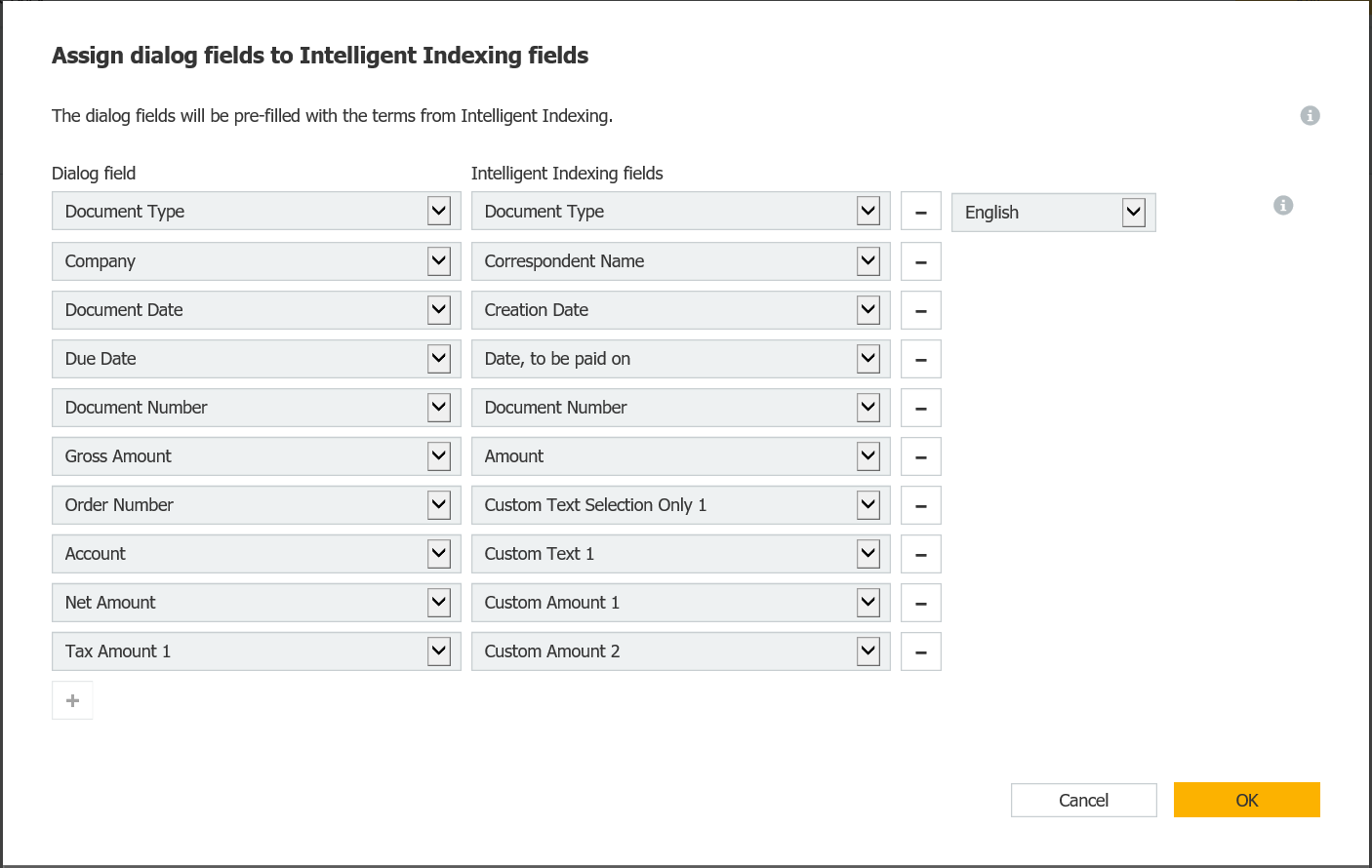The width and height of the screenshot is (1372, 868).
Task: Remove the Tax Amount 1 mapping row
Action: 920,651
